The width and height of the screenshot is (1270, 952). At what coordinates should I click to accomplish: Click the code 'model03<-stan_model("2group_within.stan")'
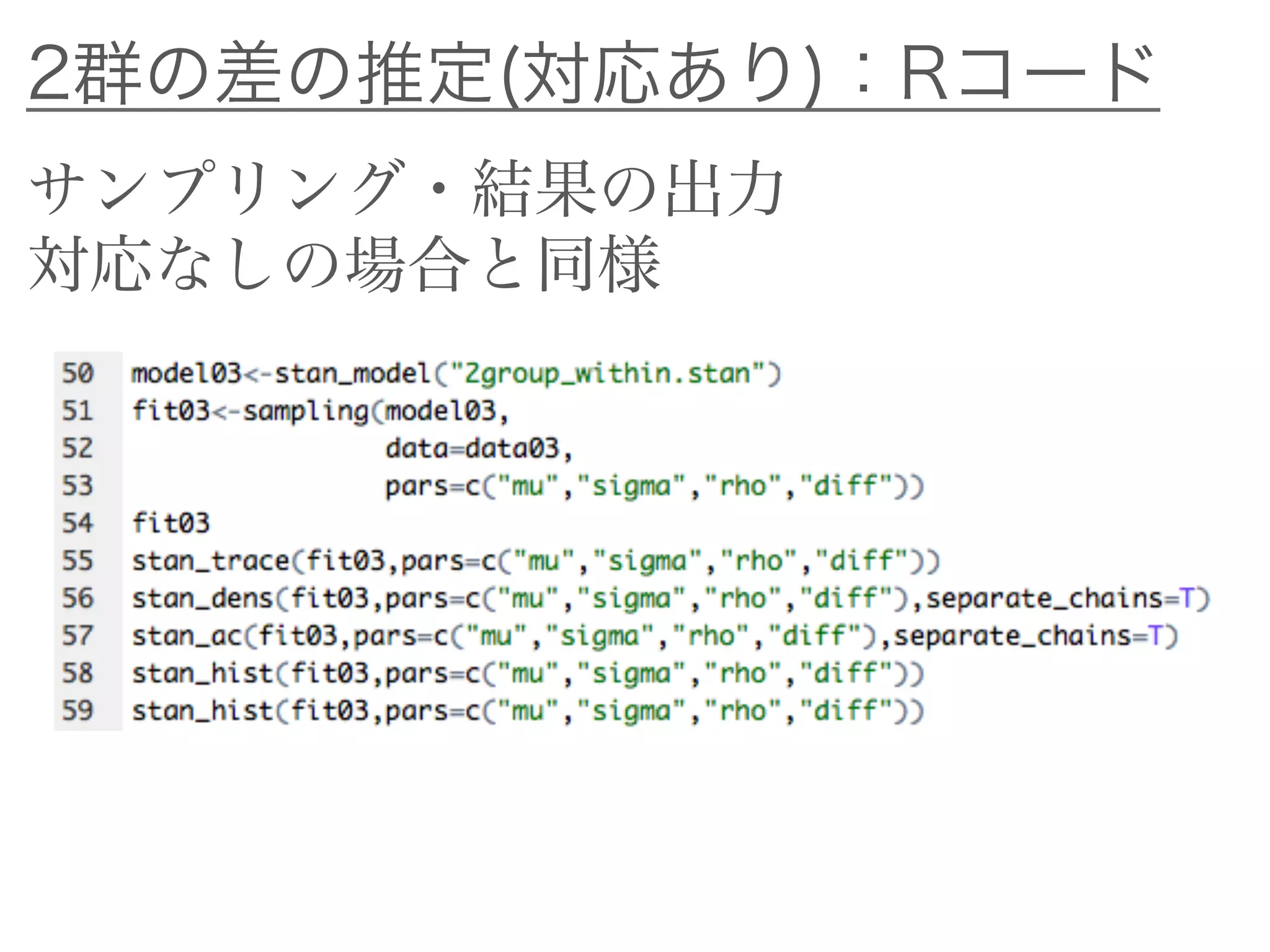coord(456,374)
